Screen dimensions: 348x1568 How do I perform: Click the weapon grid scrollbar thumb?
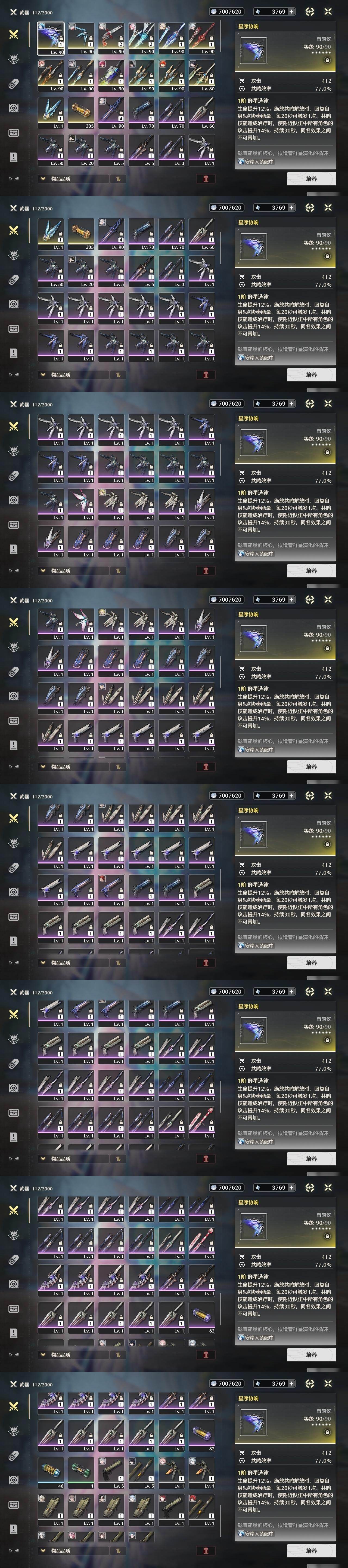tap(220, 36)
